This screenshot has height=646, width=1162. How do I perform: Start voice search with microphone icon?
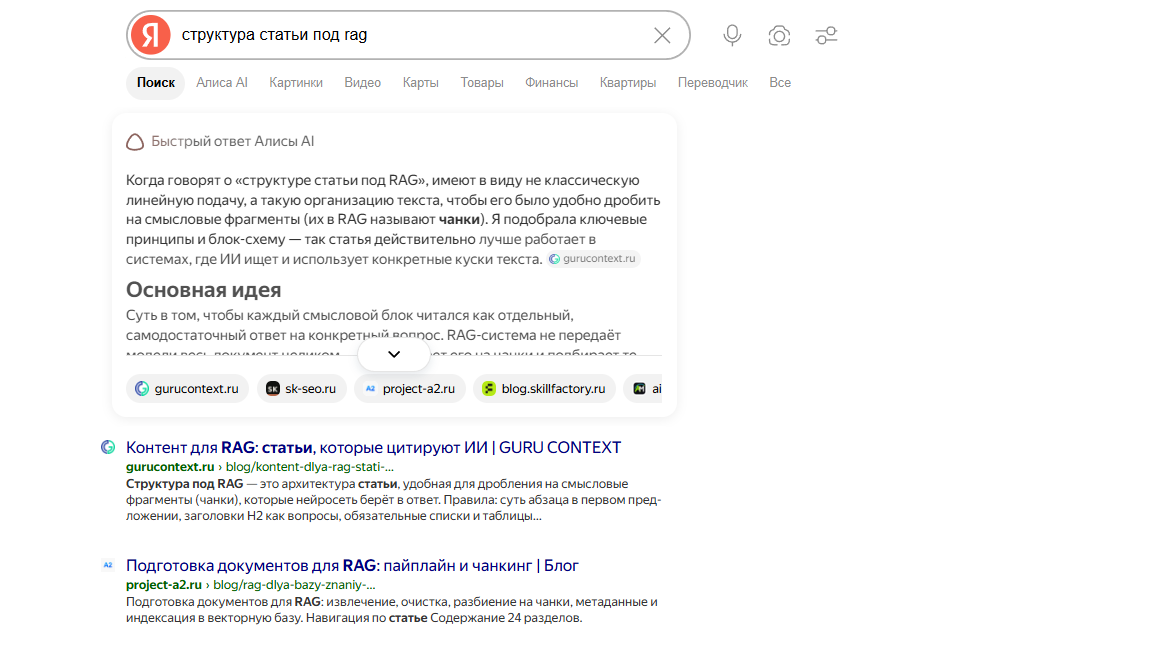(732, 35)
